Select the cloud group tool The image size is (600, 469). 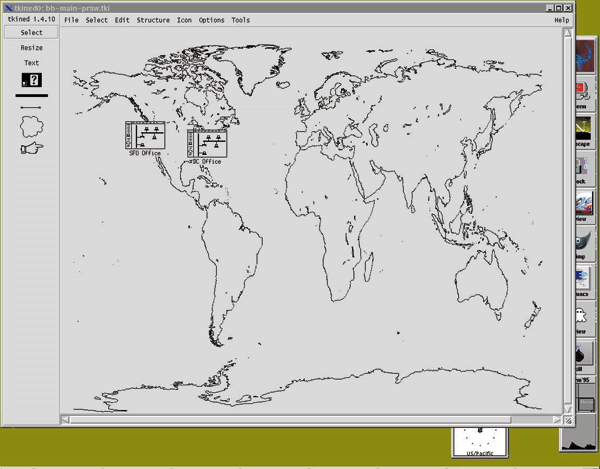pos(31,127)
